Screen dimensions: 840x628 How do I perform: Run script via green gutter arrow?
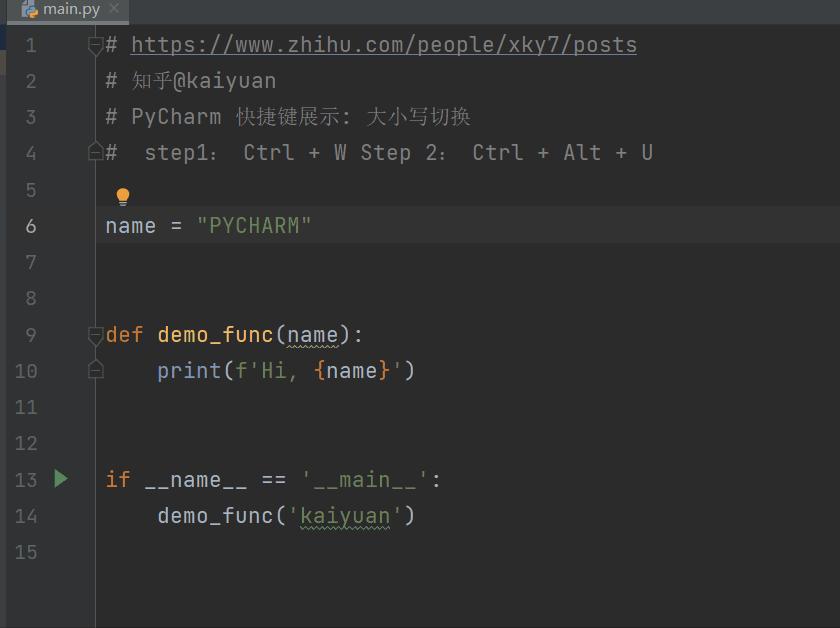(61, 479)
